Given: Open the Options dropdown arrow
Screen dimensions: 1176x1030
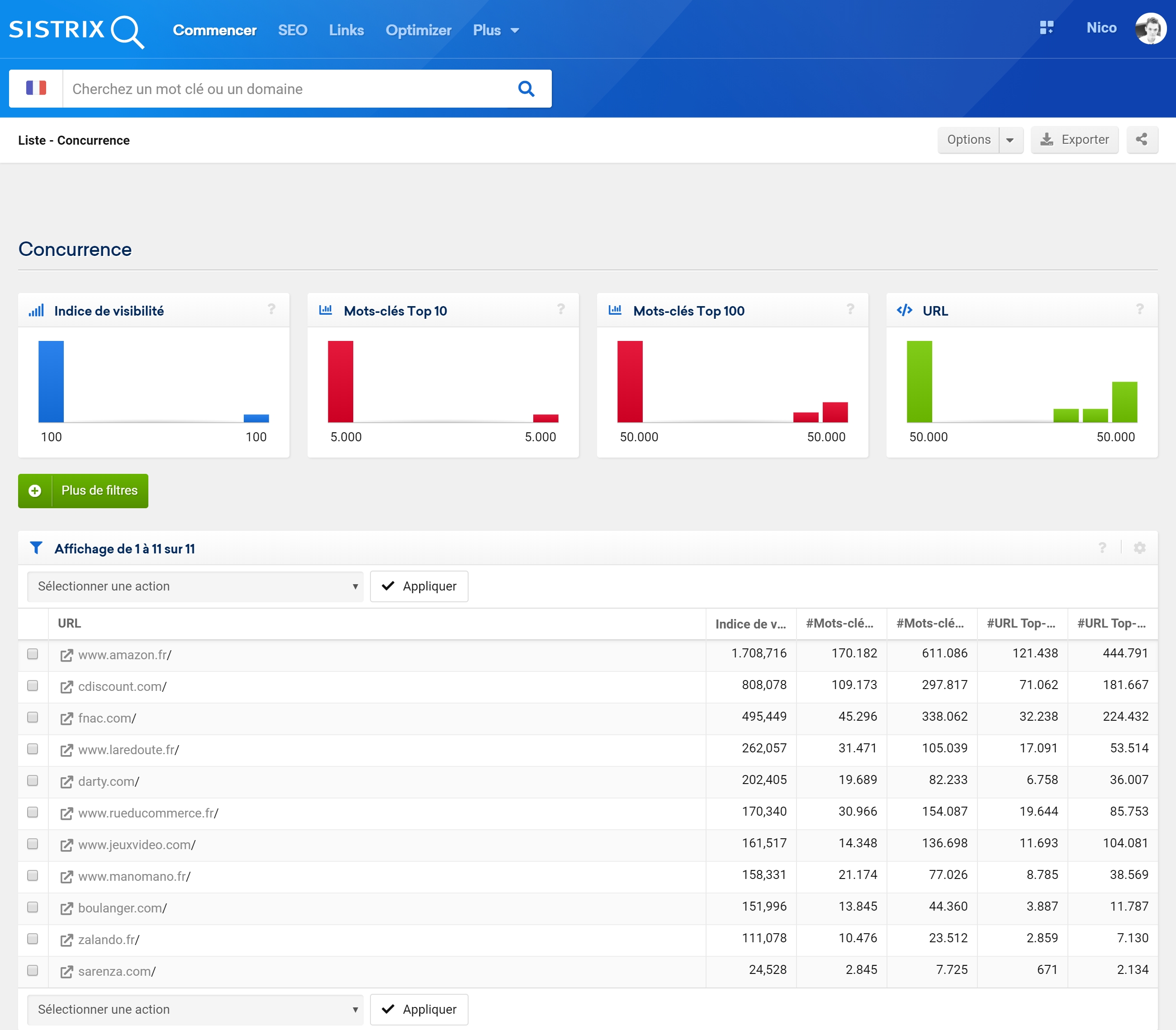Looking at the screenshot, I should (1010, 140).
